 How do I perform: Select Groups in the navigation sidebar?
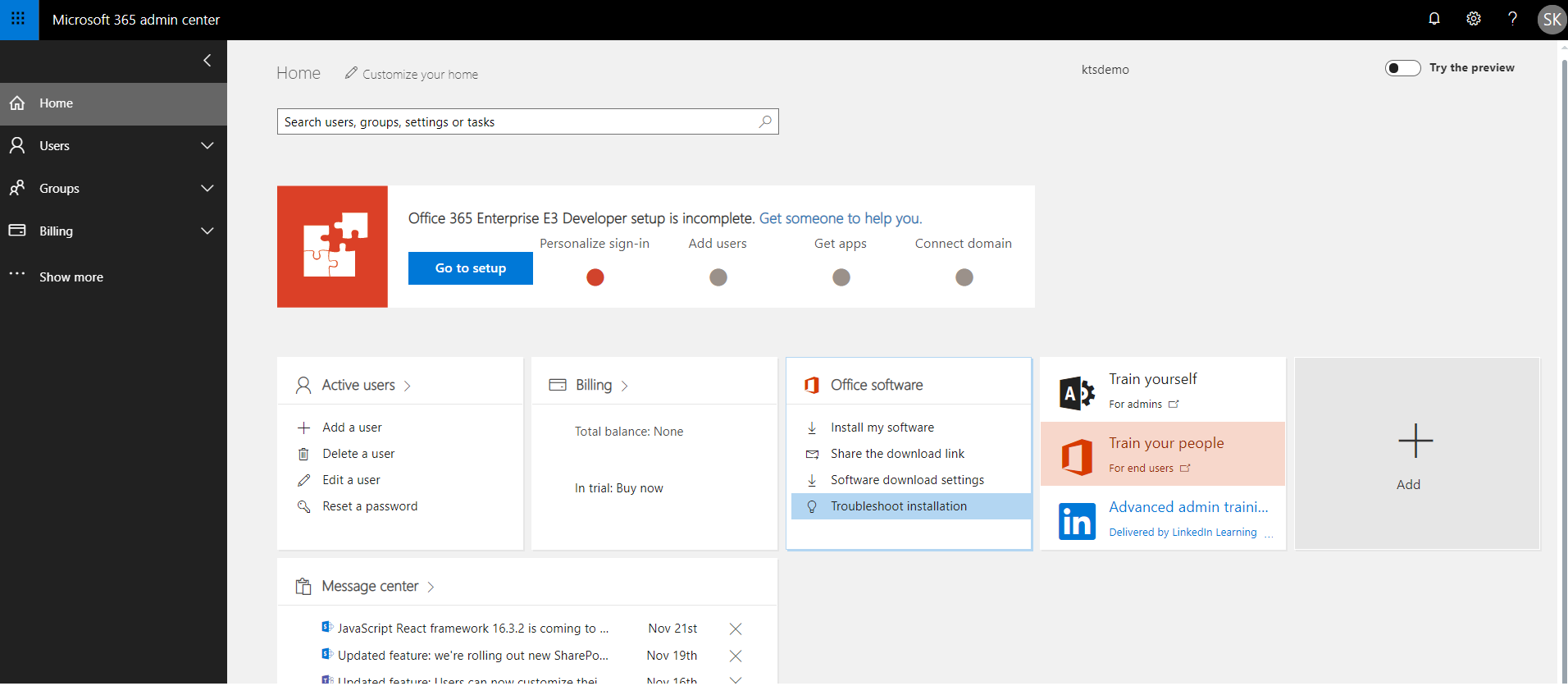pos(113,188)
